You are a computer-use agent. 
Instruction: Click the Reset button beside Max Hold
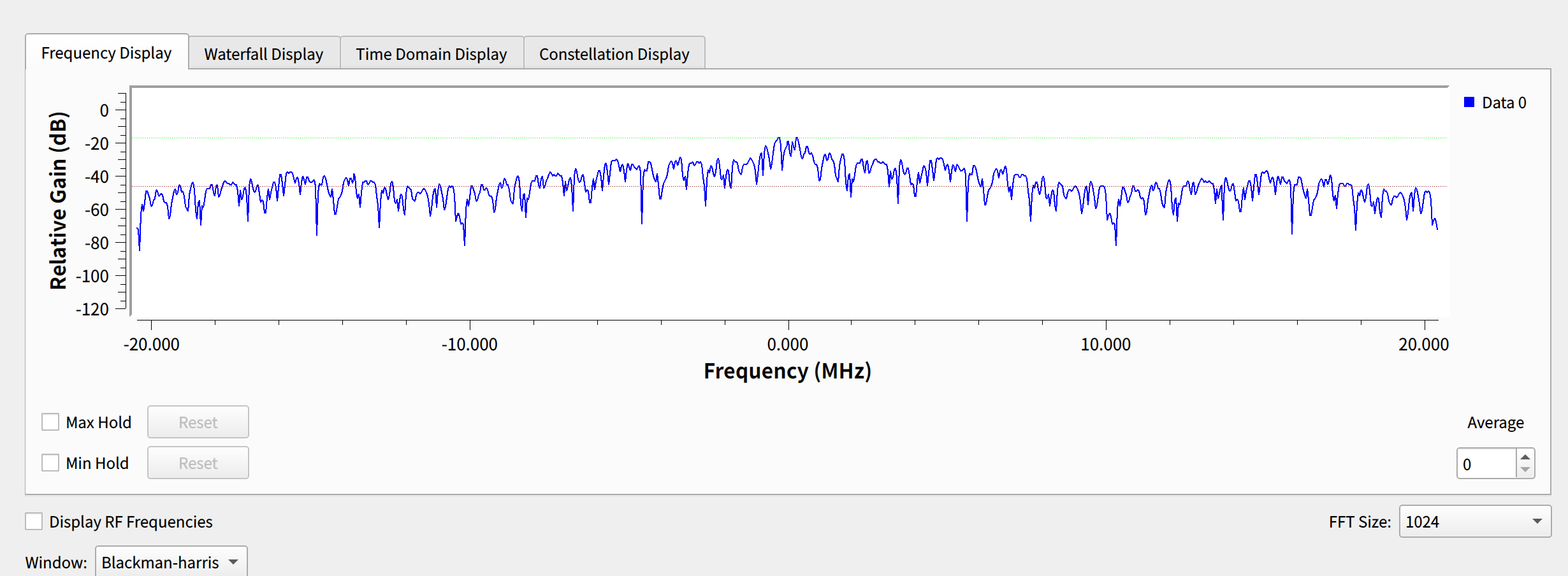[198, 422]
